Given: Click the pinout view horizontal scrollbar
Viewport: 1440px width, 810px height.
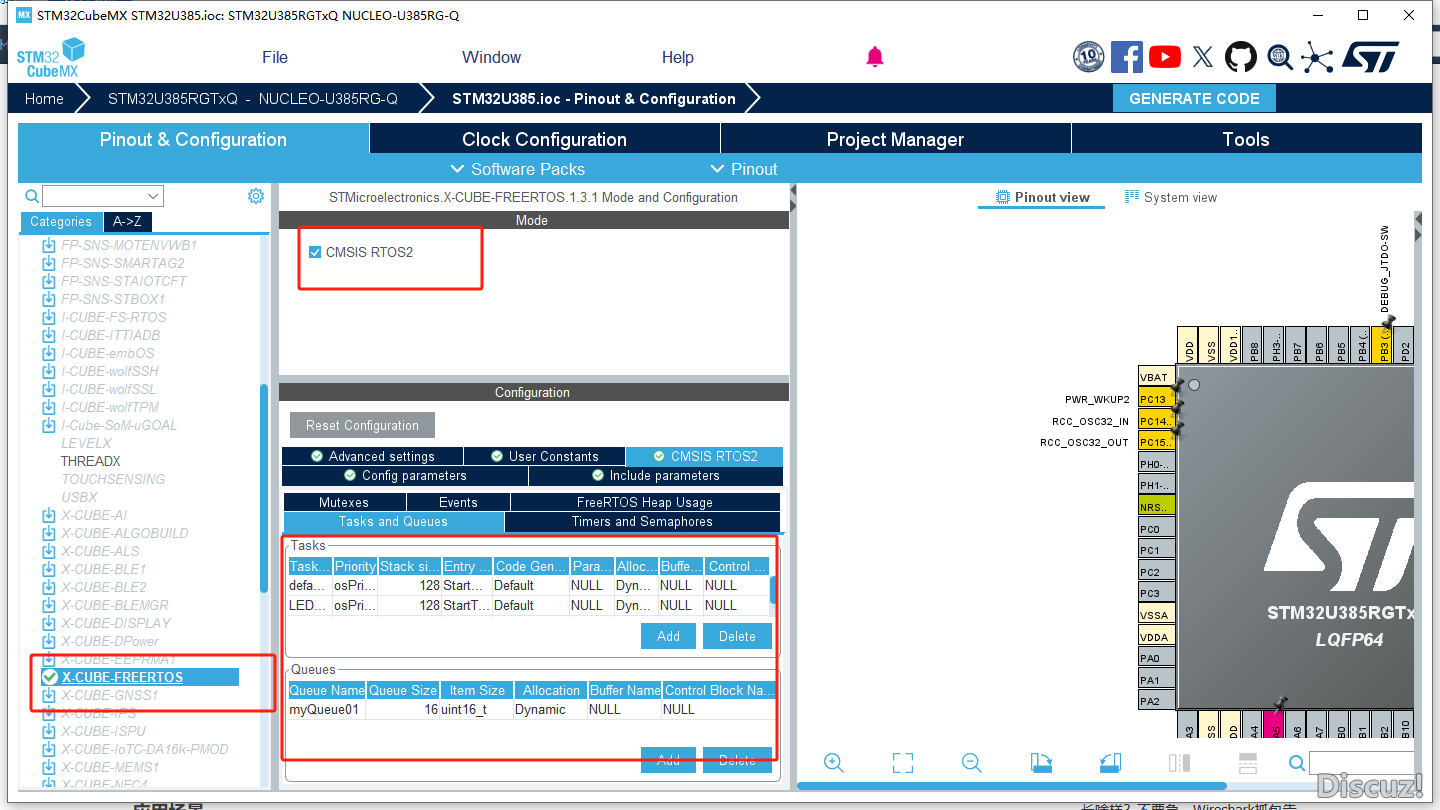Looking at the screenshot, I should tap(1011, 785).
